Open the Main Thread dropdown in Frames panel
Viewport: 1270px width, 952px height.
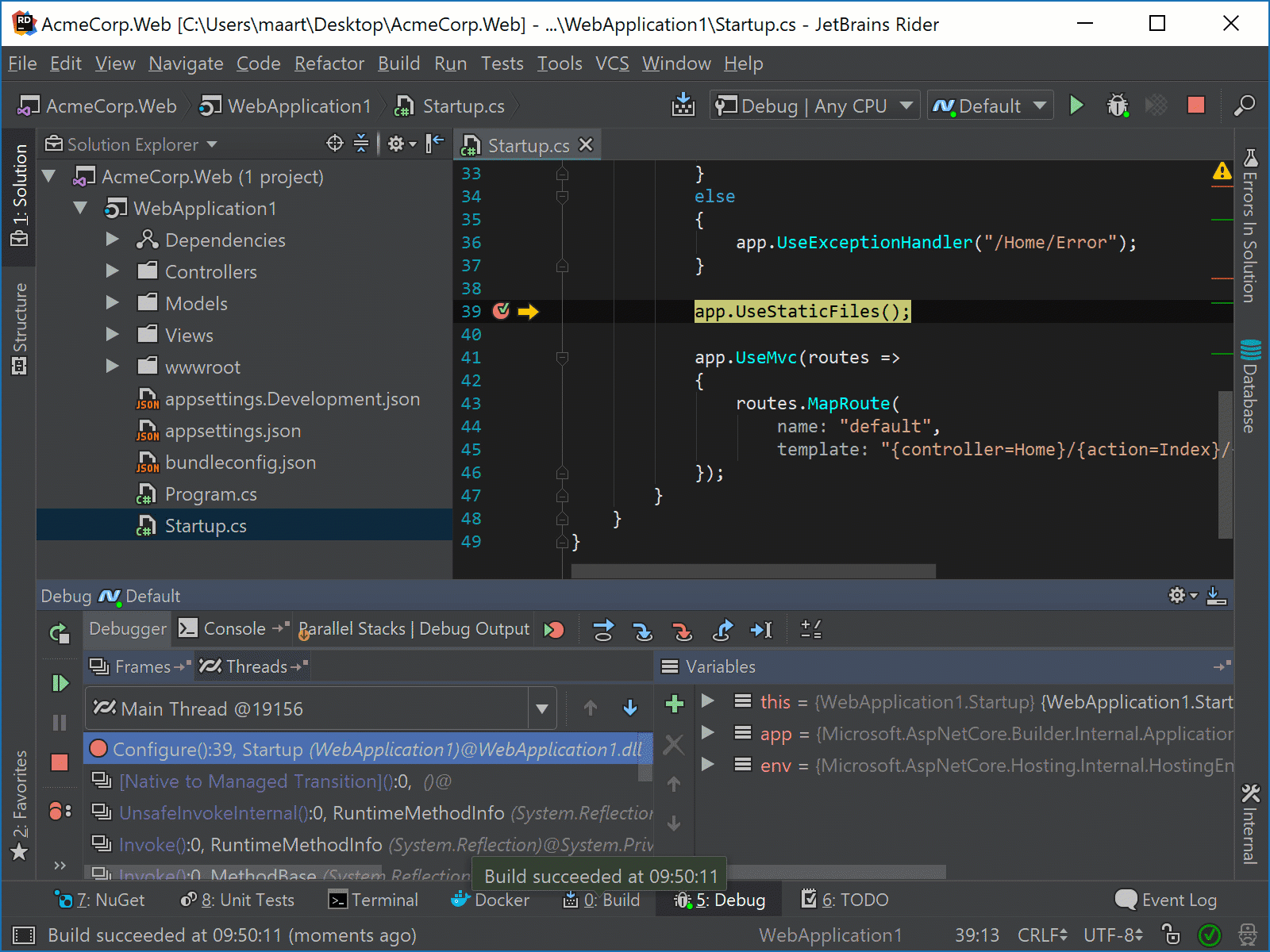point(541,708)
